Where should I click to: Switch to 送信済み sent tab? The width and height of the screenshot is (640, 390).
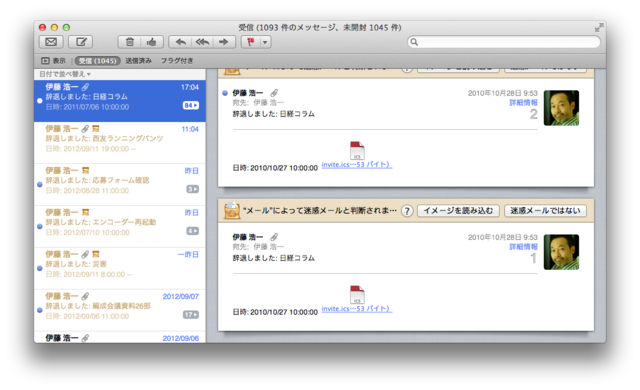pos(138,61)
